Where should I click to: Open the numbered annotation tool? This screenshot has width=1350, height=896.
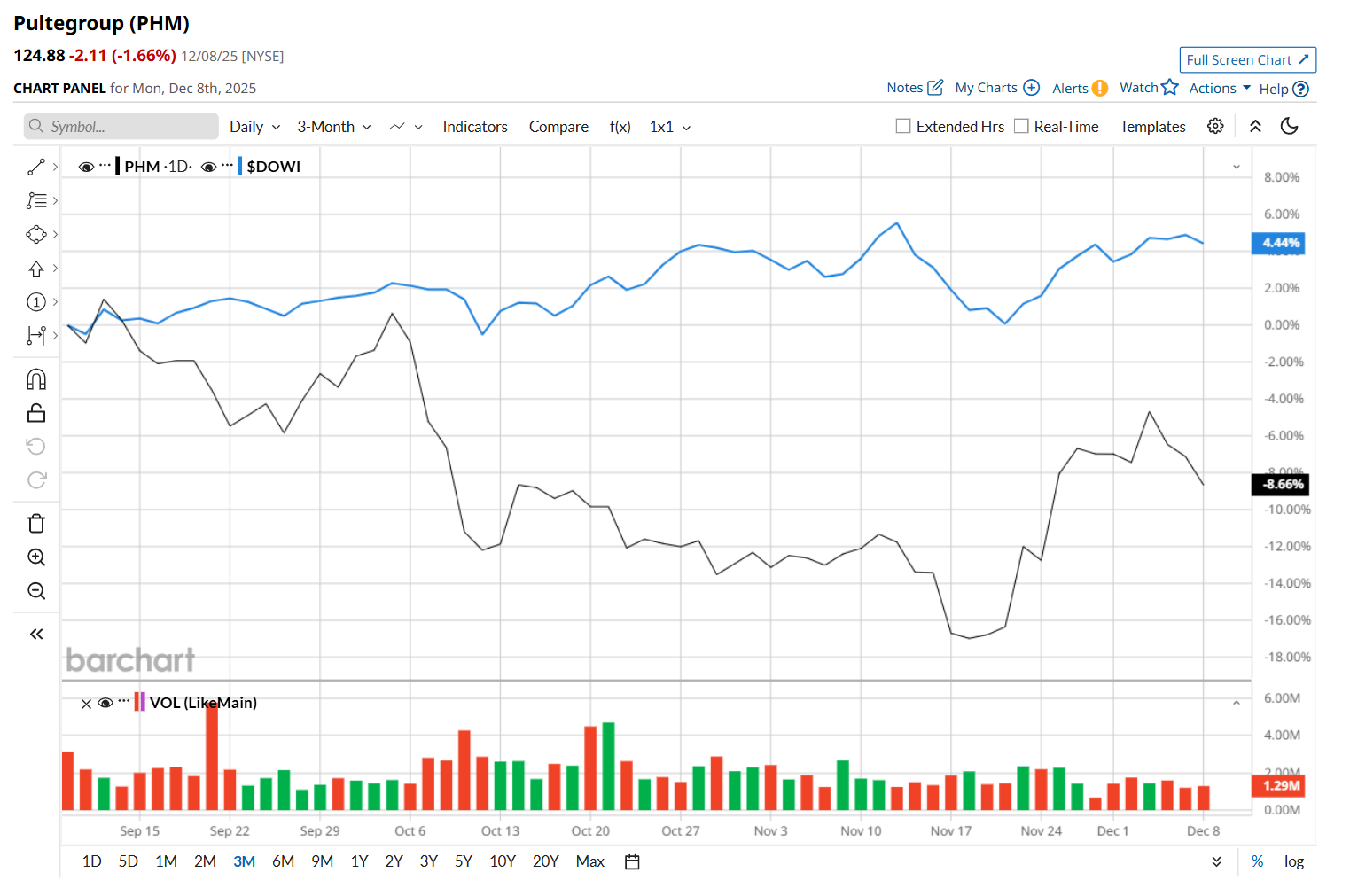pos(36,302)
